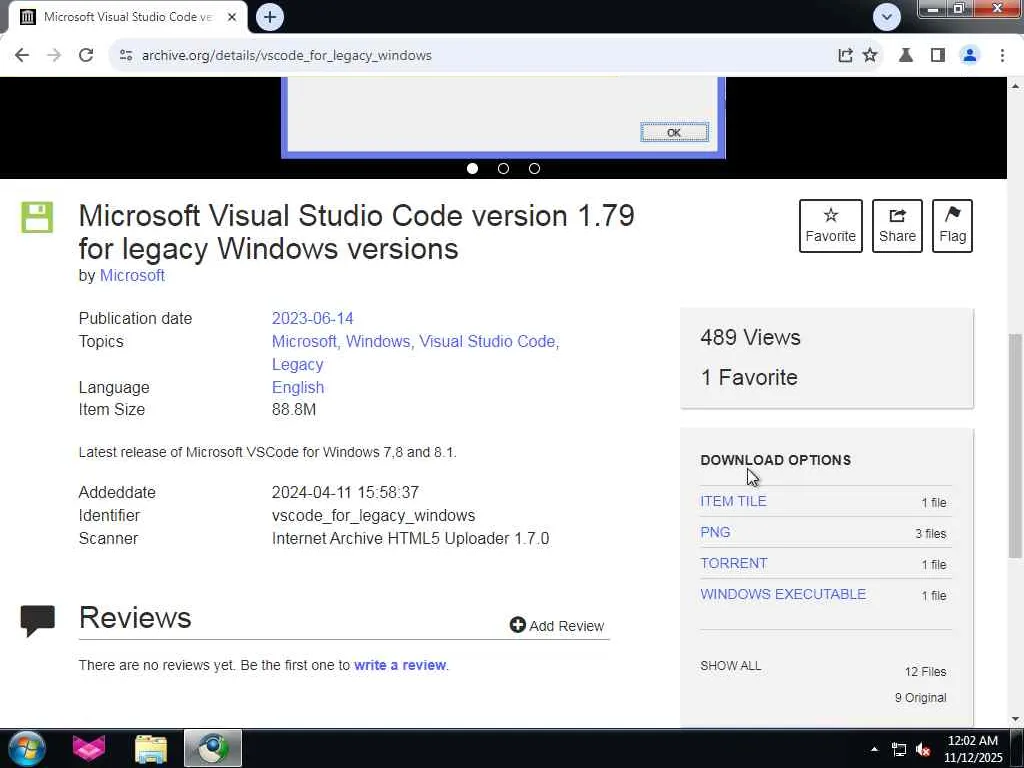Click the share page icon in address bar
Image resolution: width=1024 pixels, height=768 pixels.
coord(845,56)
